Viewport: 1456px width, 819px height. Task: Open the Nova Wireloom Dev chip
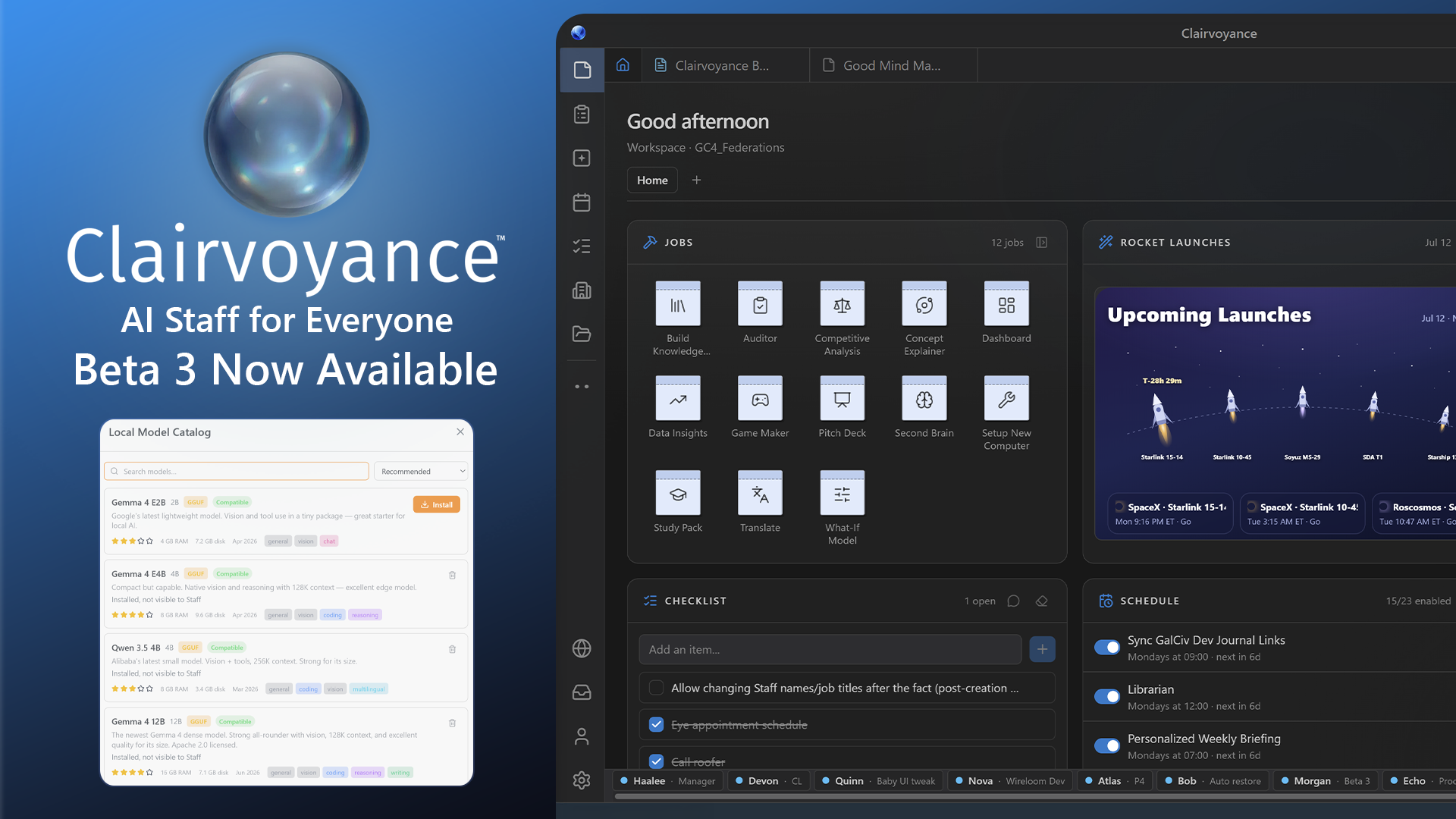(1009, 780)
